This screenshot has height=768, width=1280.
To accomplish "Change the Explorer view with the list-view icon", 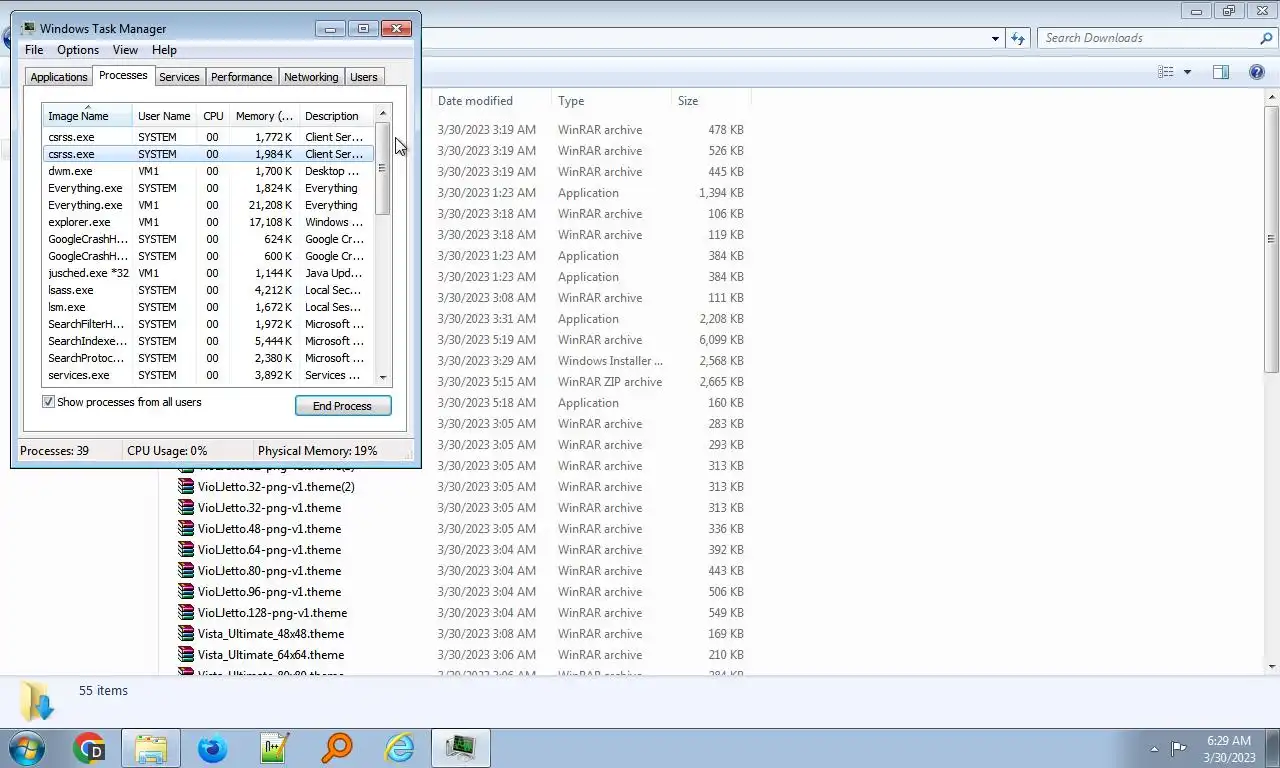I will (x=1166, y=72).
